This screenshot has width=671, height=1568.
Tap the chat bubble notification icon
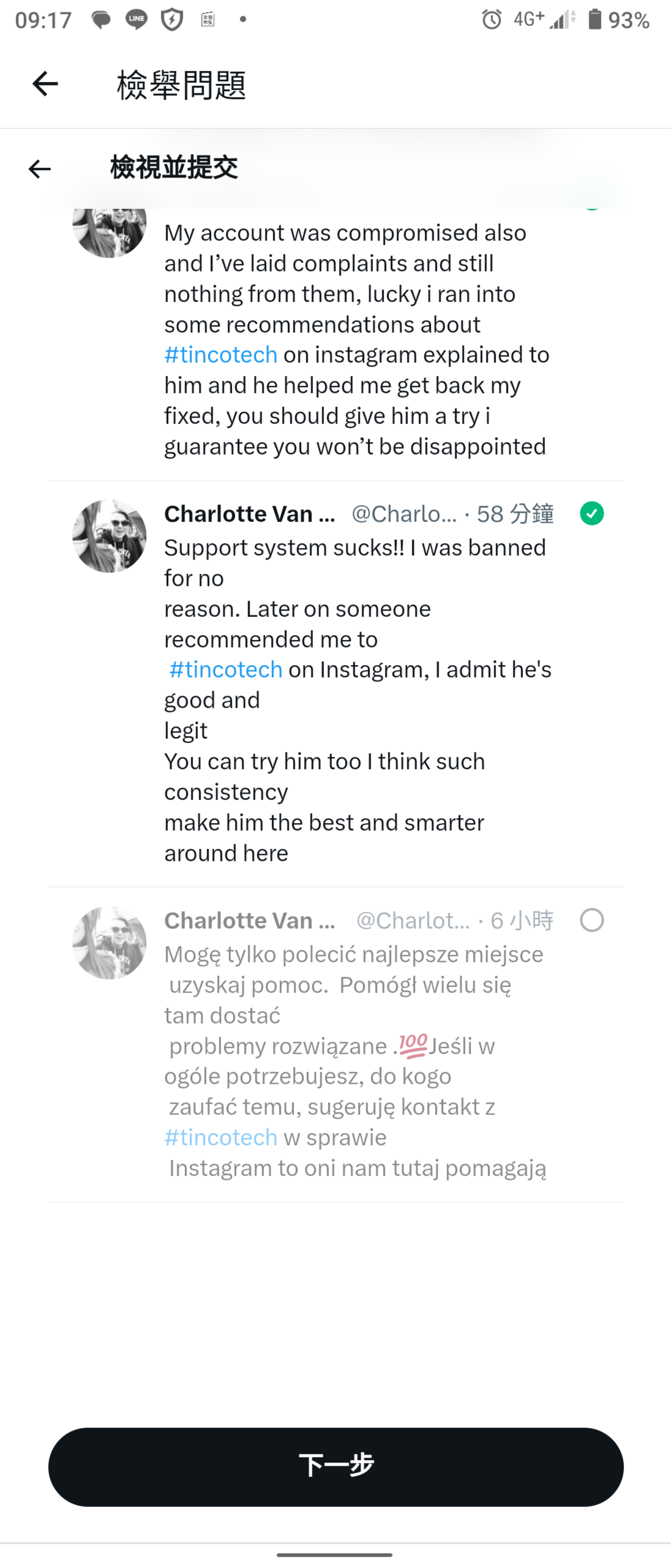101,20
